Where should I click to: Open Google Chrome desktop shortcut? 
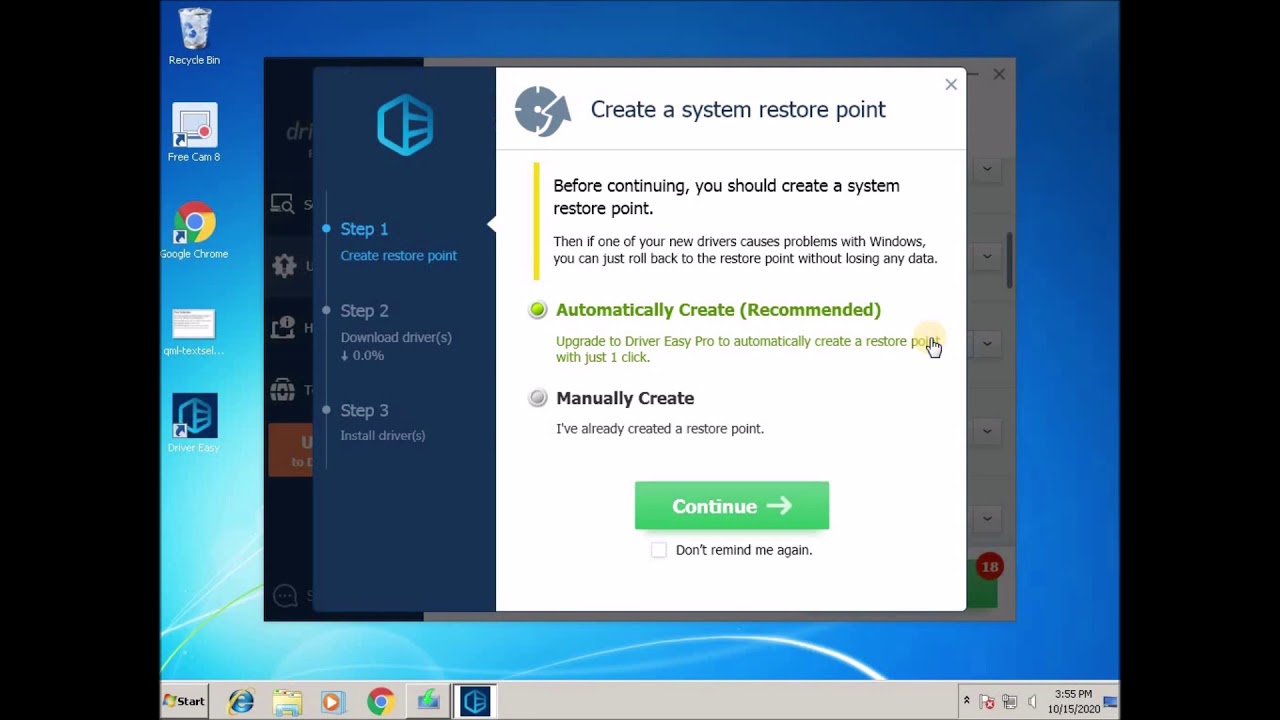pos(194,231)
